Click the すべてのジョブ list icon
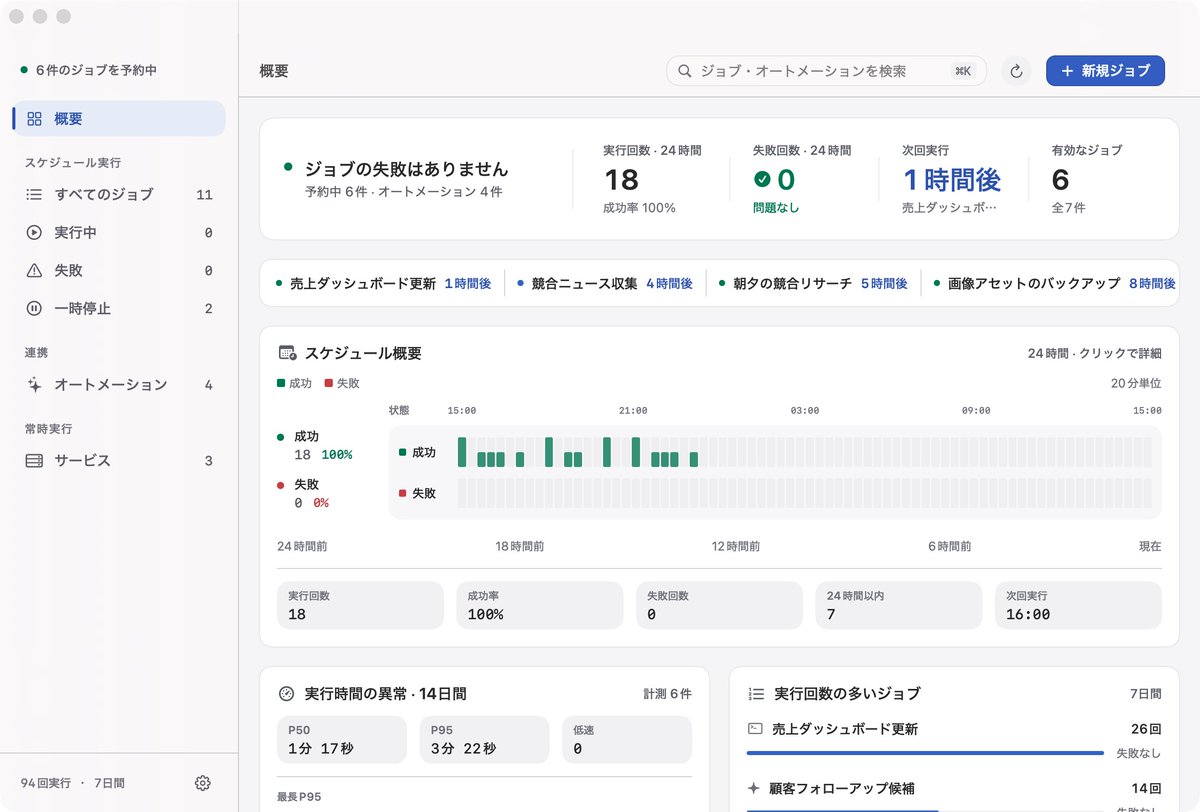1200x812 pixels. pos(34,195)
